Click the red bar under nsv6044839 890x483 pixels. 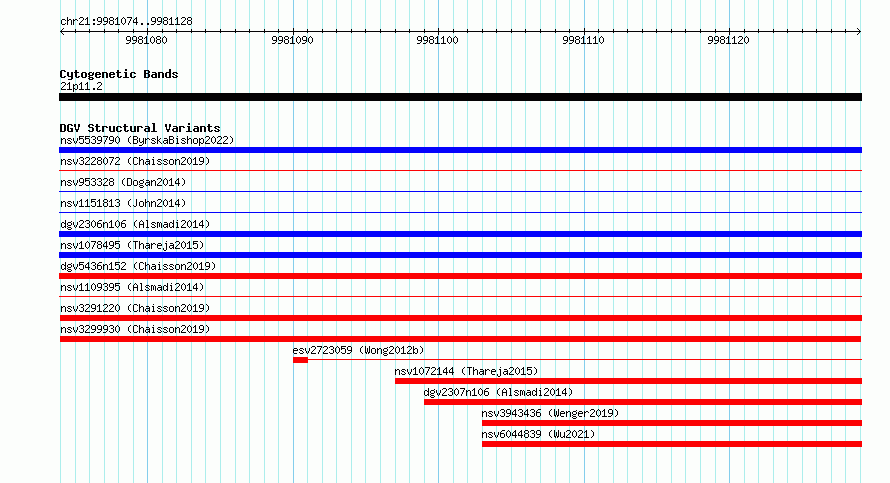[672, 444]
